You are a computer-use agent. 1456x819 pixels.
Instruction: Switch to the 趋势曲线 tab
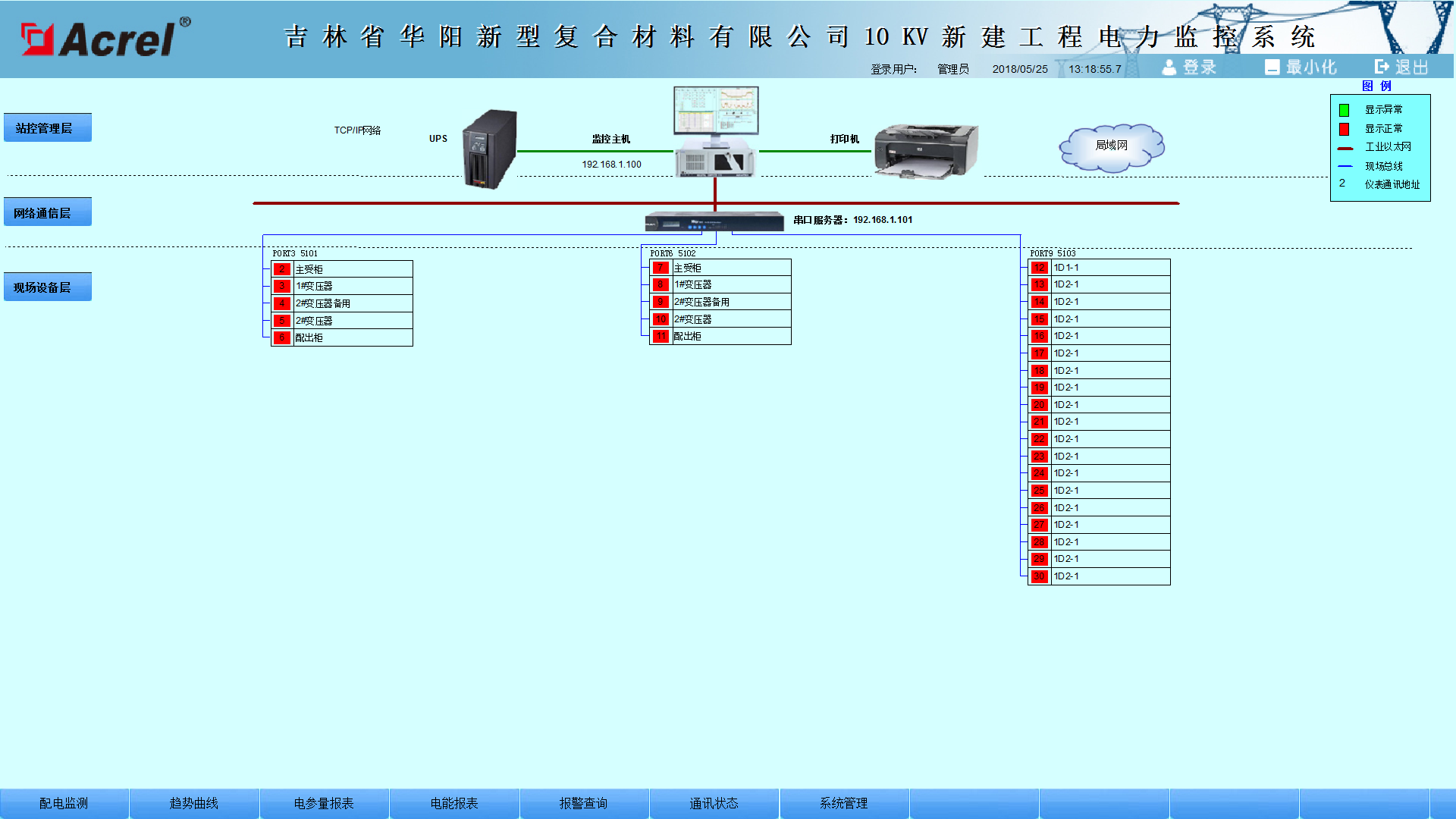194,803
